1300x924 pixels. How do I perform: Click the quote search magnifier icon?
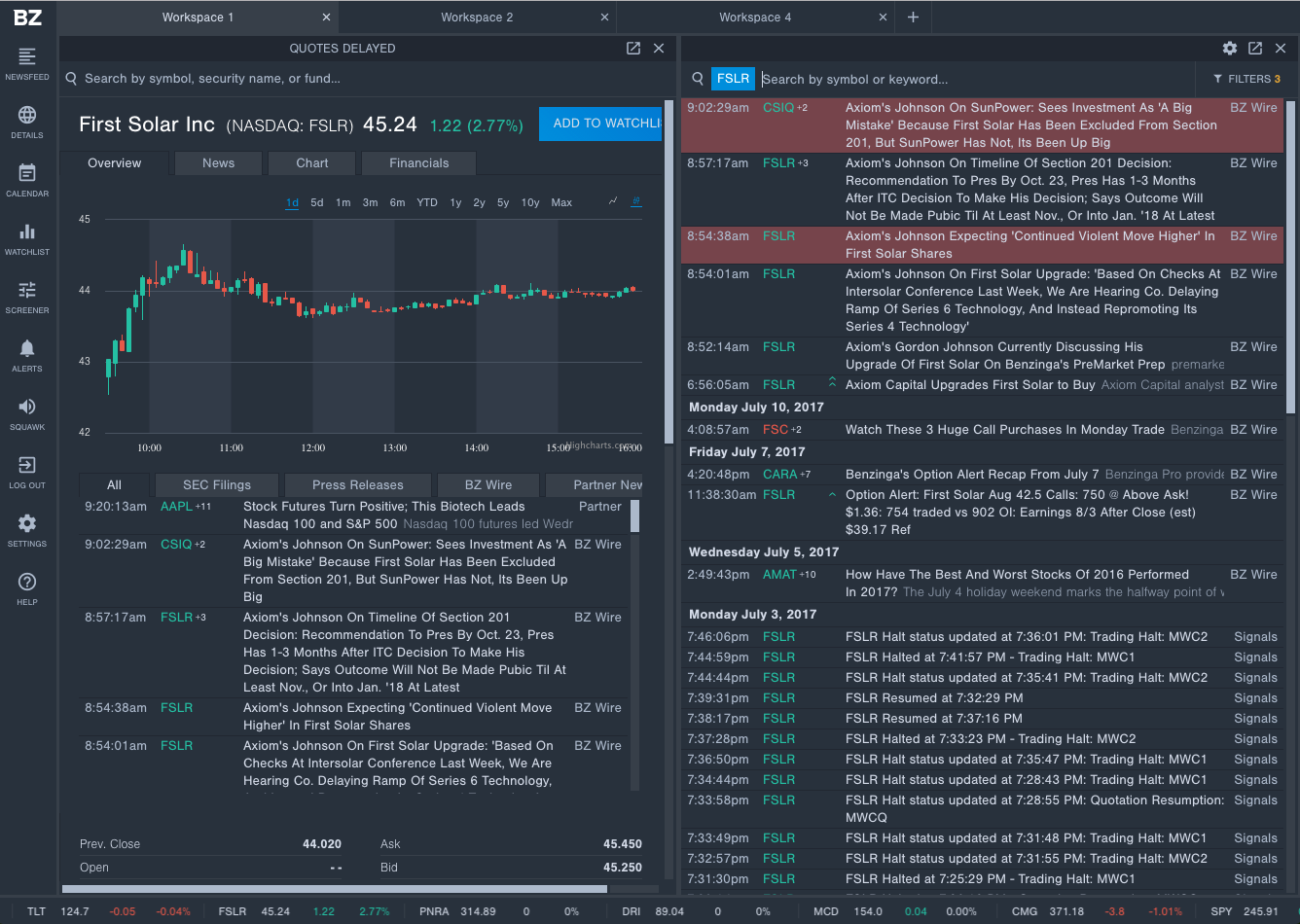pyautogui.click(x=72, y=79)
